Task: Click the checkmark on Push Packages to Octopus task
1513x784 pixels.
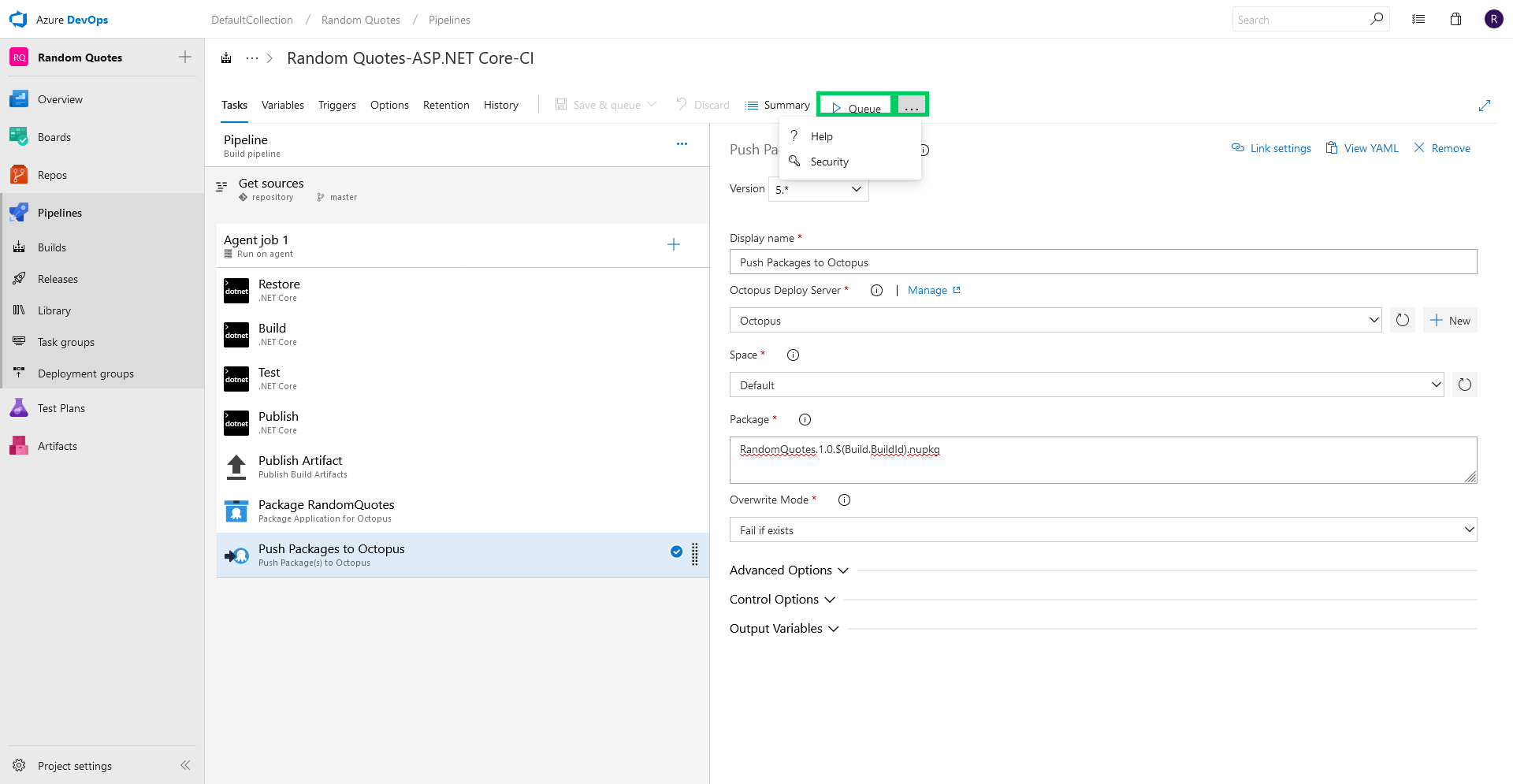Action: click(x=676, y=552)
